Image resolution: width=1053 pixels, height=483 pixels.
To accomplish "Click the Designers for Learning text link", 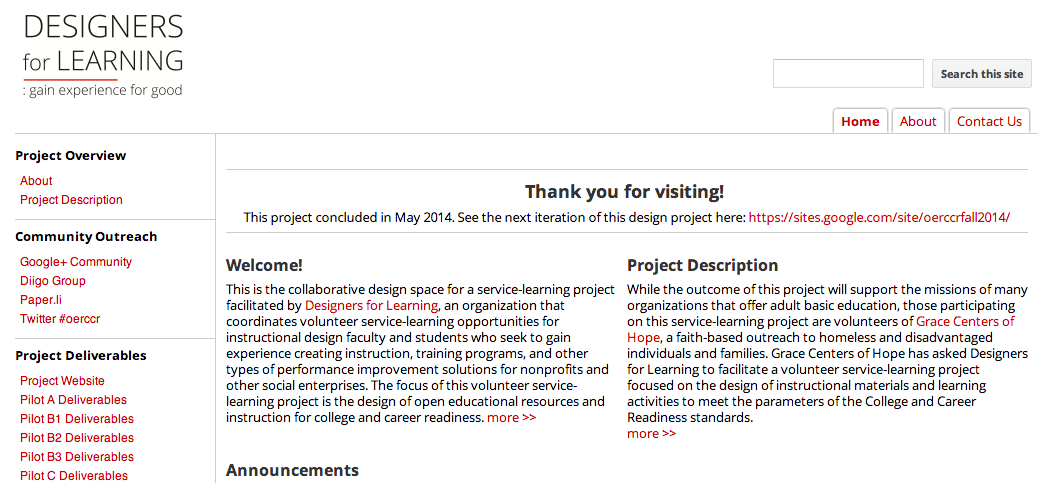I will coord(371,305).
